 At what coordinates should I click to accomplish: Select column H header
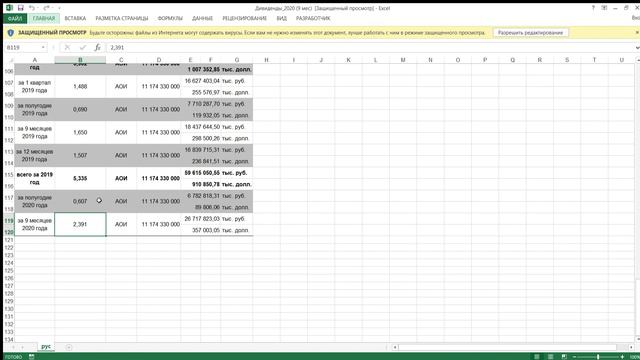click(267, 60)
